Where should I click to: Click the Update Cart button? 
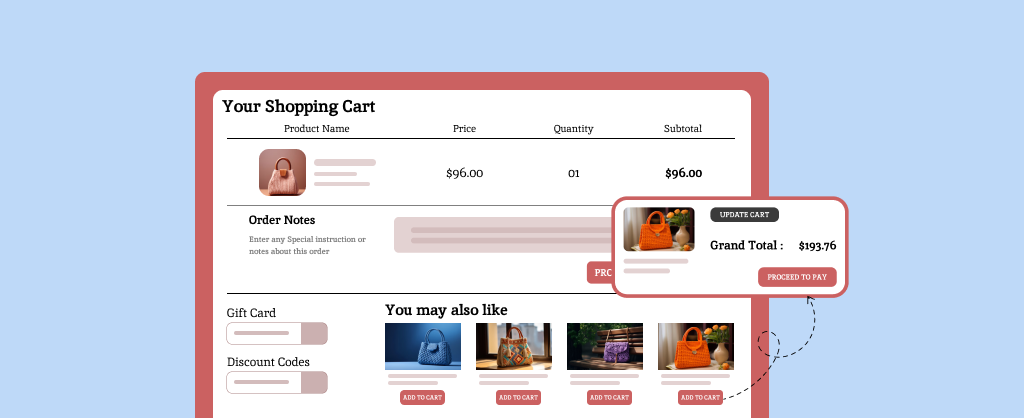click(744, 214)
